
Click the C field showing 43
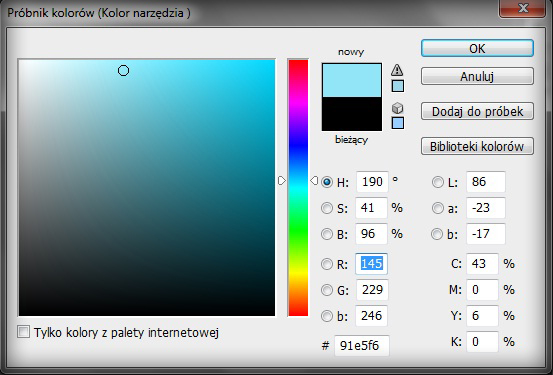482,264
